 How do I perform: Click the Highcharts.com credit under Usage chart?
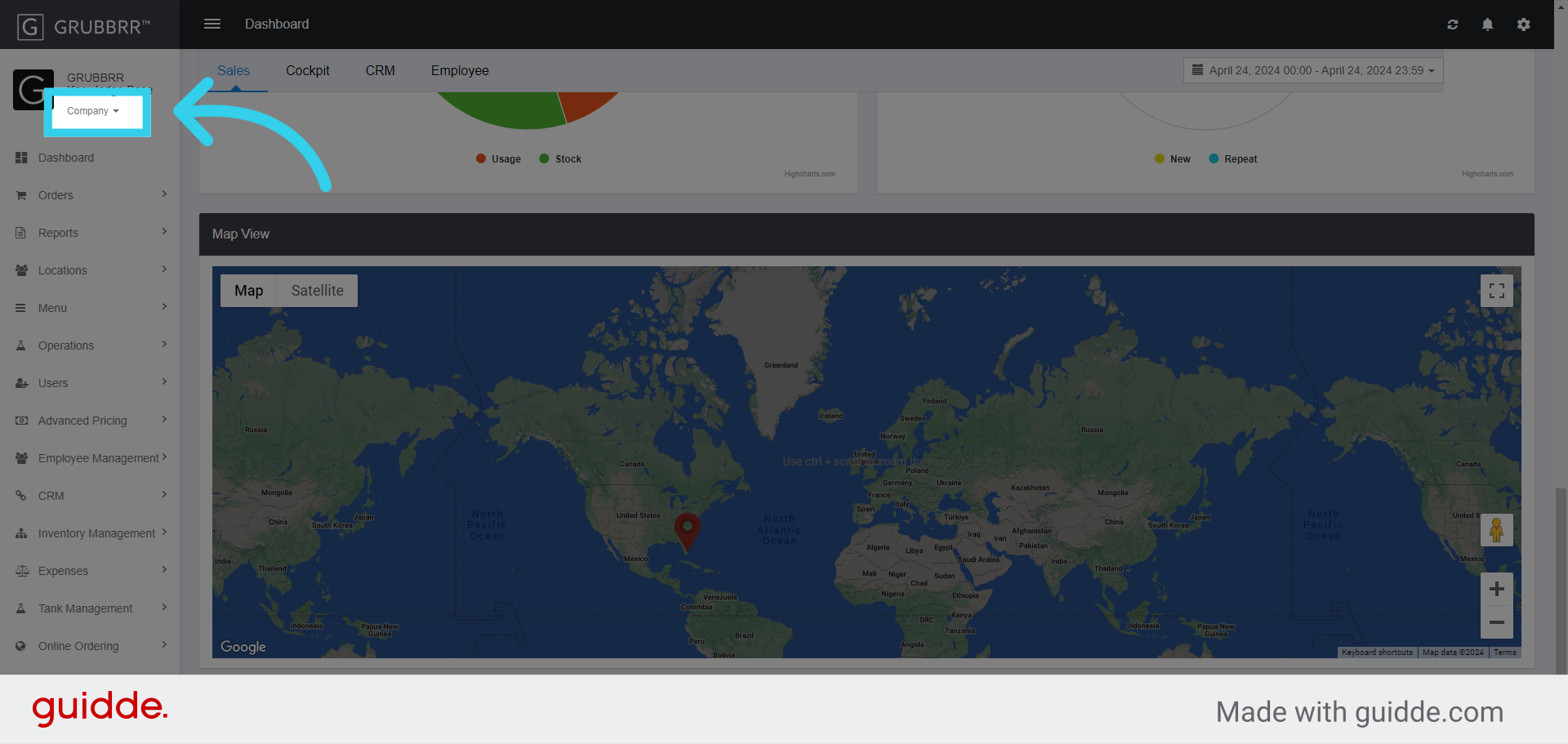tap(809, 174)
